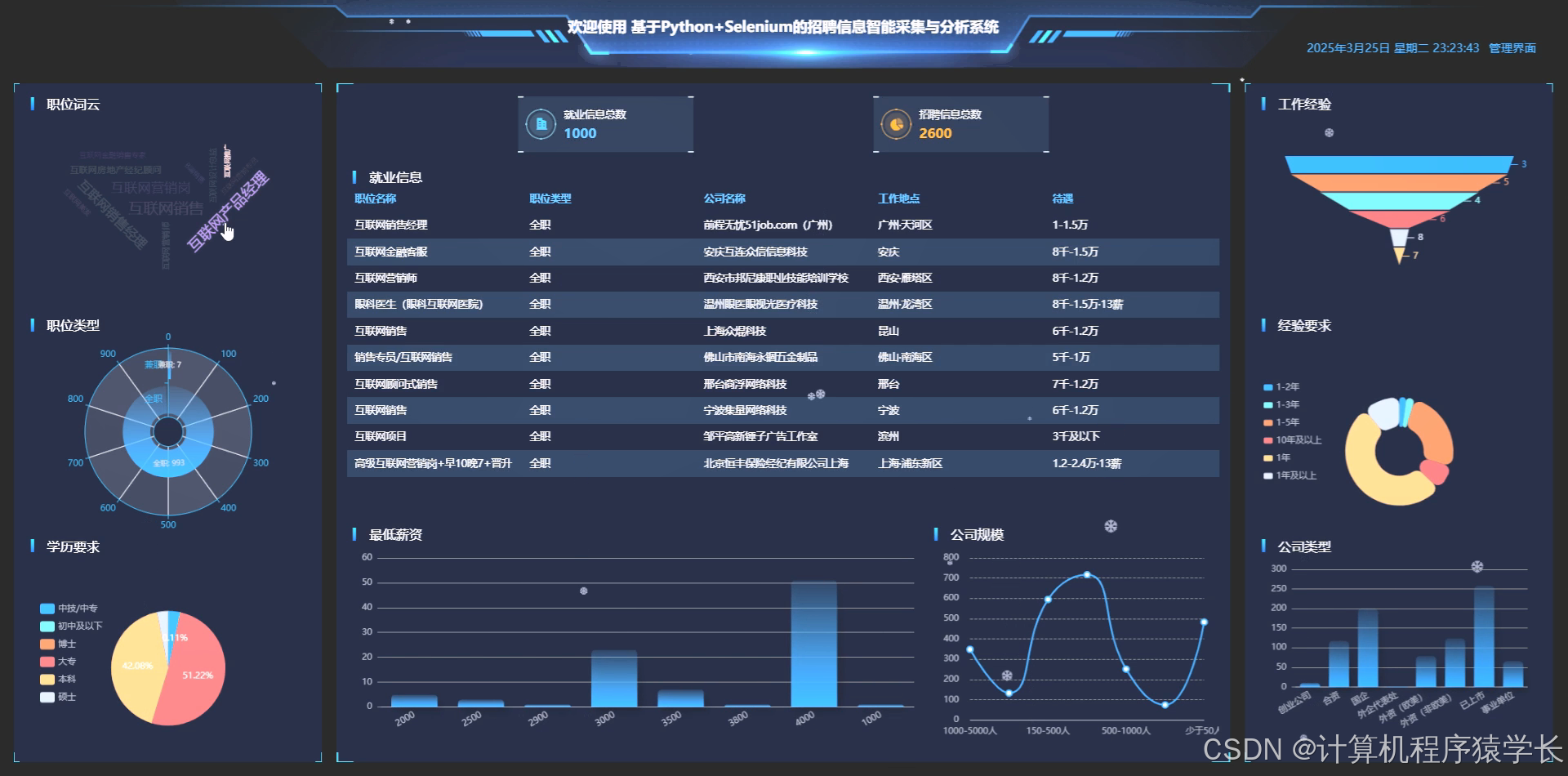
Task: Click the 待遇 column header
Action: [x=1062, y=198]
